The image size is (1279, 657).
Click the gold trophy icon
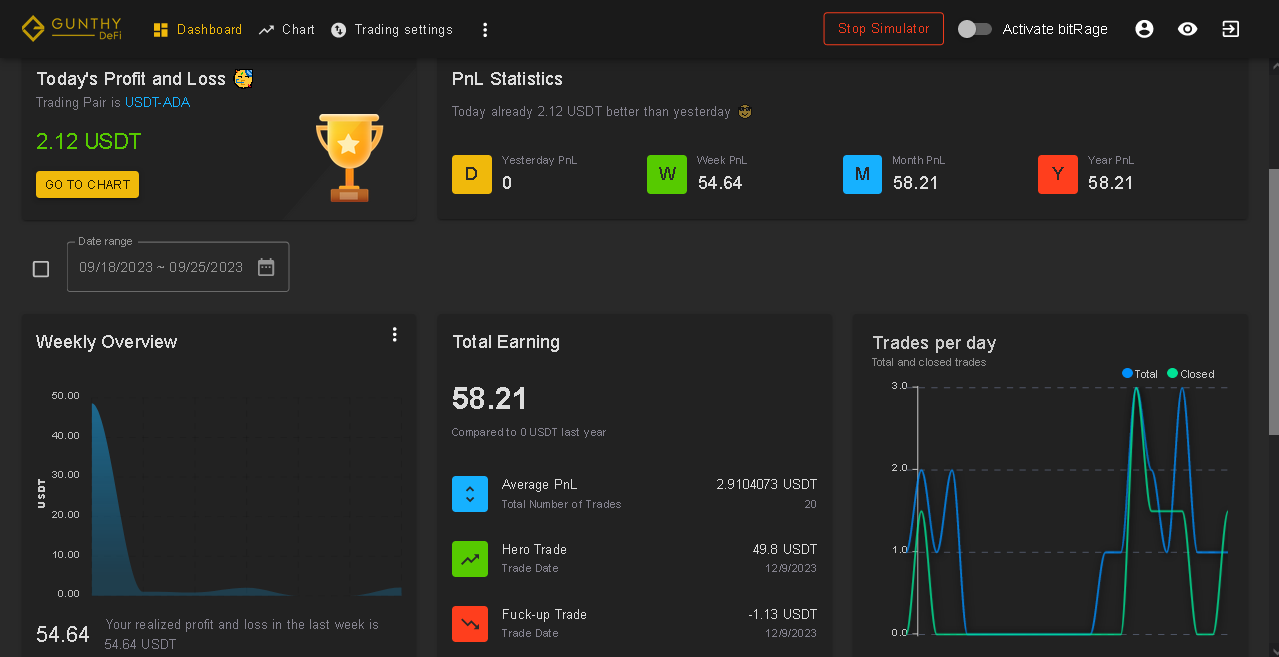(x=349, y=156)
